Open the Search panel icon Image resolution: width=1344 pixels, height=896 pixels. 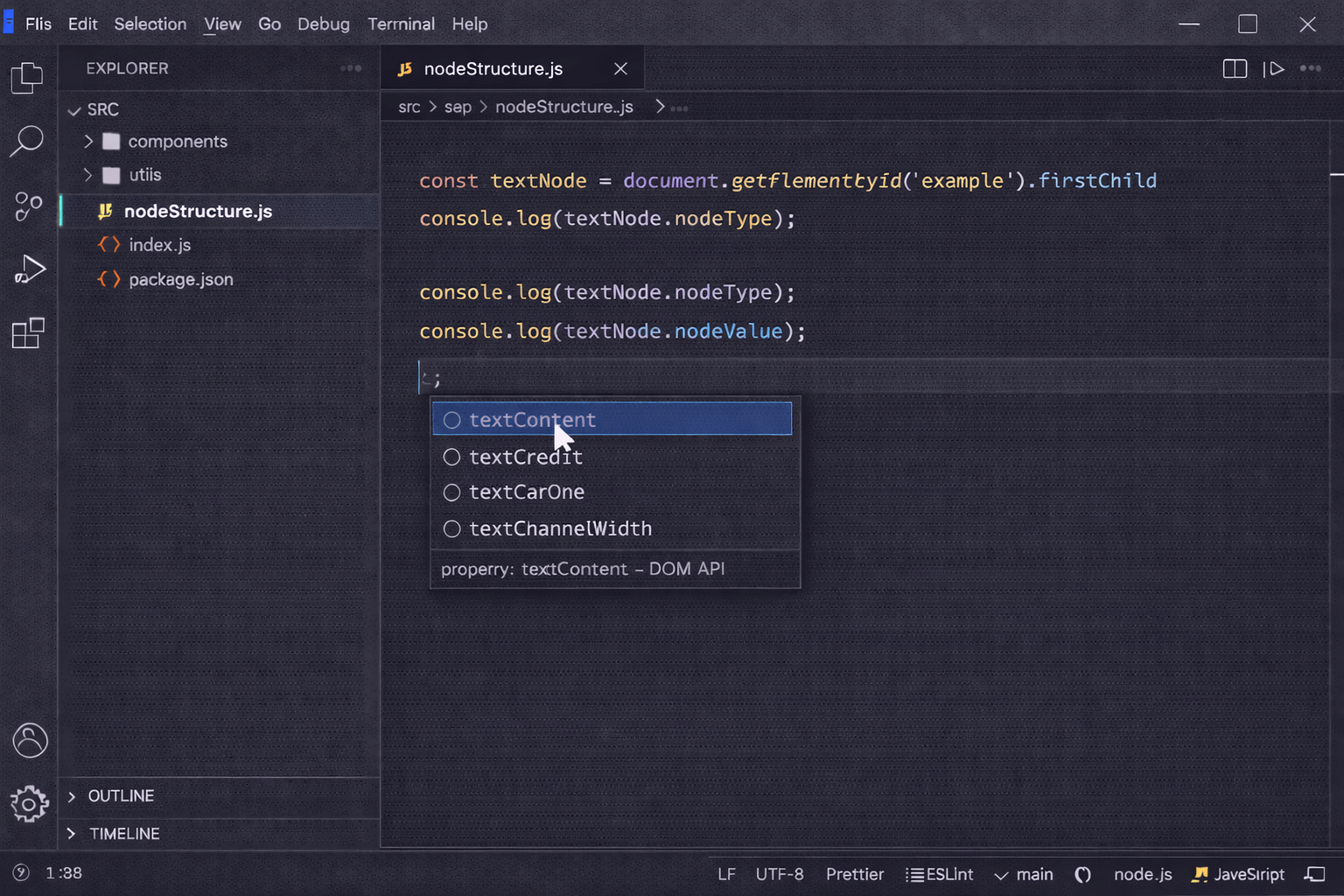point(29,140)
